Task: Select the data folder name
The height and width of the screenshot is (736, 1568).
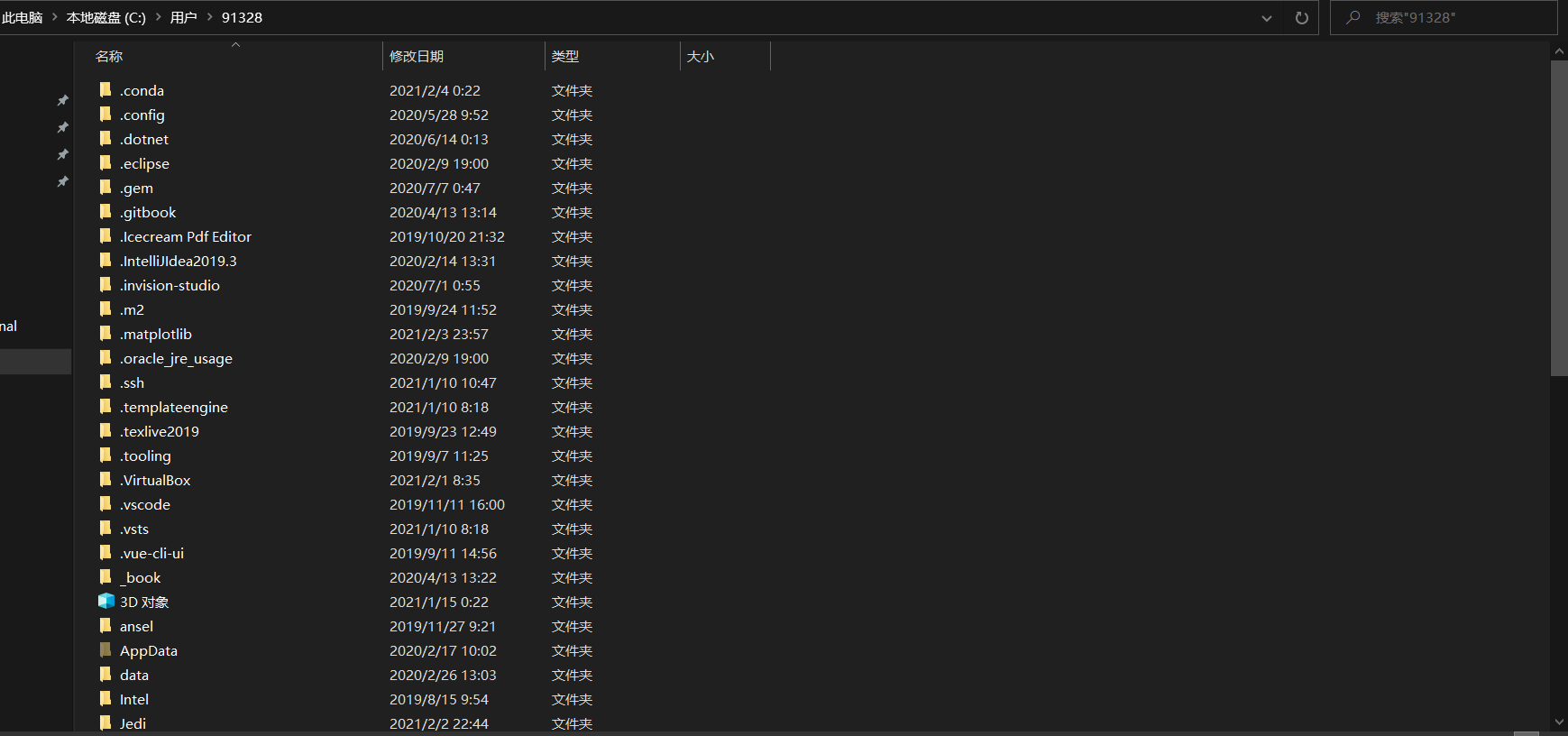Action: coord(134,675)
